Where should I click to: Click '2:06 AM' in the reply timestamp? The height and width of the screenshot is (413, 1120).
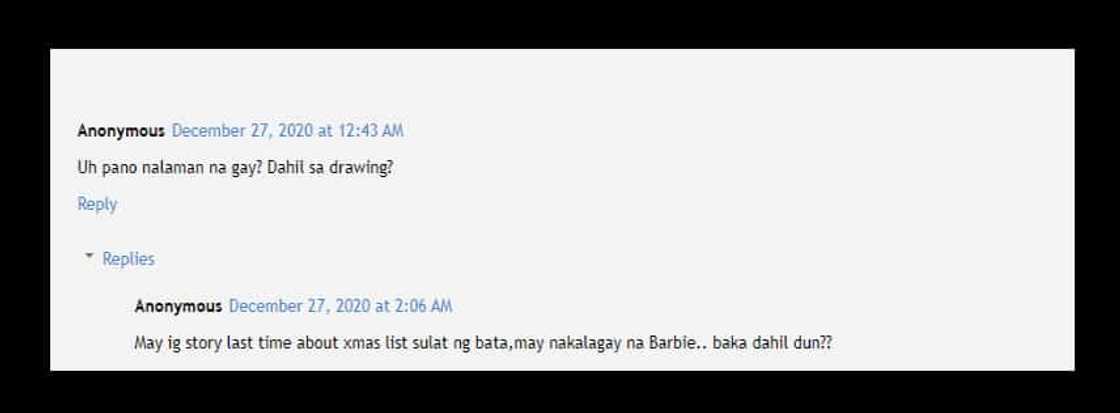pos(423,306)
